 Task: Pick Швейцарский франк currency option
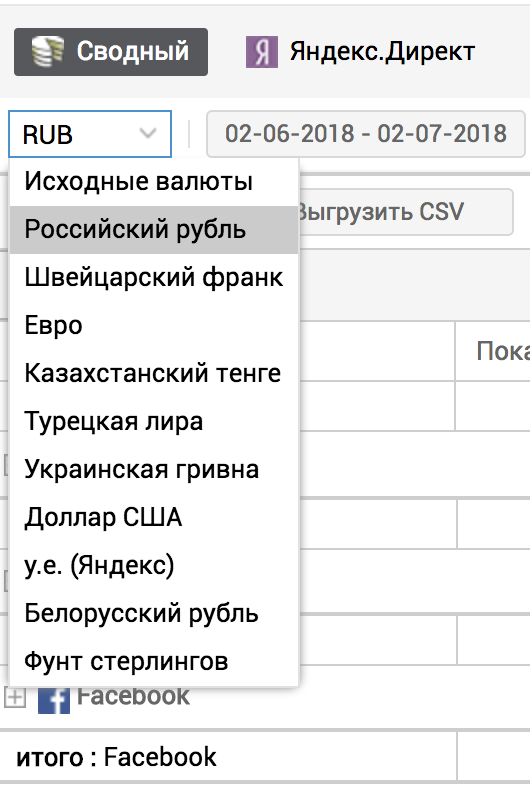tap(154, 277)
